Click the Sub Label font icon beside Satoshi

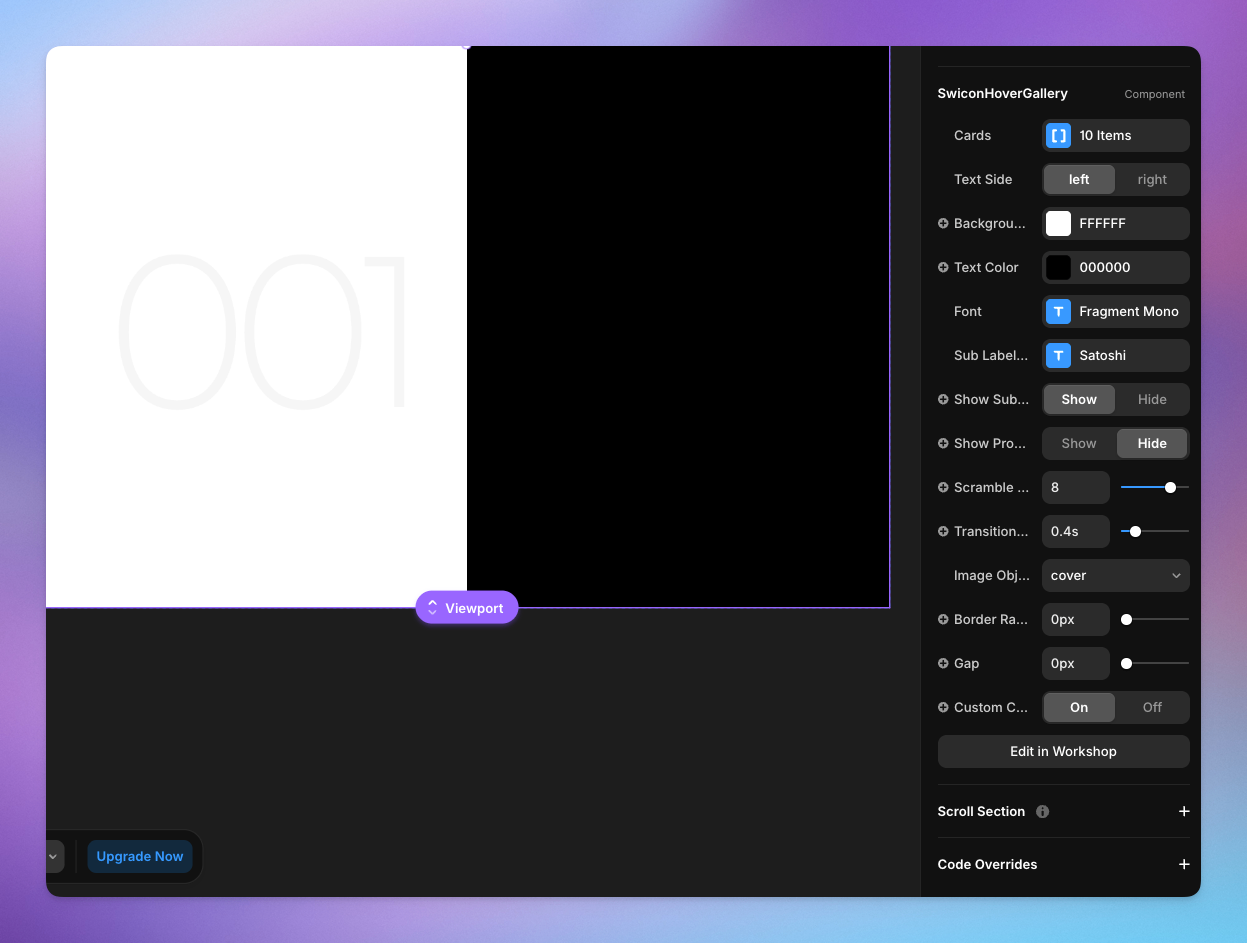point(1058,356)
